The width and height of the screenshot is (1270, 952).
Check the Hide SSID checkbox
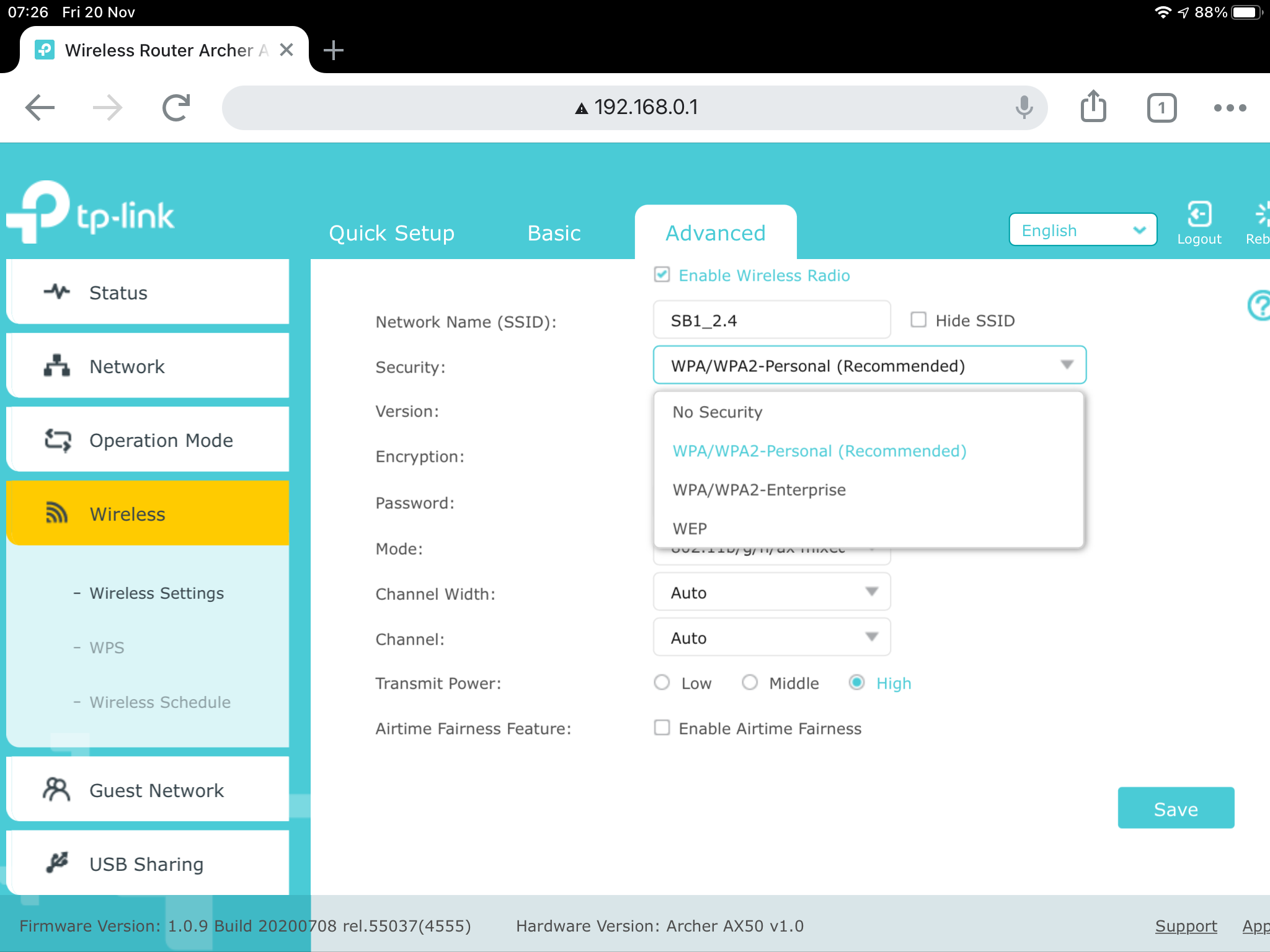click(x=918, y=320)
